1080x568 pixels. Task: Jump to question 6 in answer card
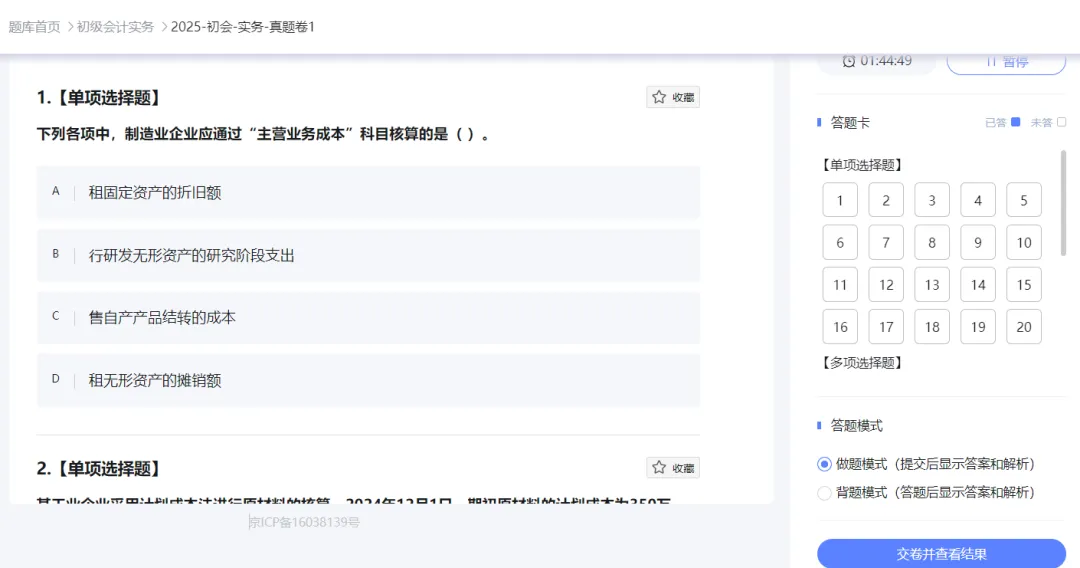840,242
